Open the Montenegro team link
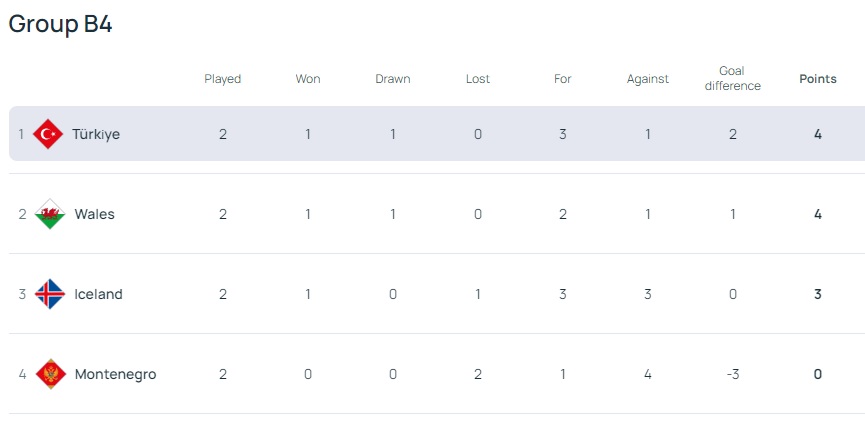The width and height of the screenshot is (865, 433). (x=115, y=374)
